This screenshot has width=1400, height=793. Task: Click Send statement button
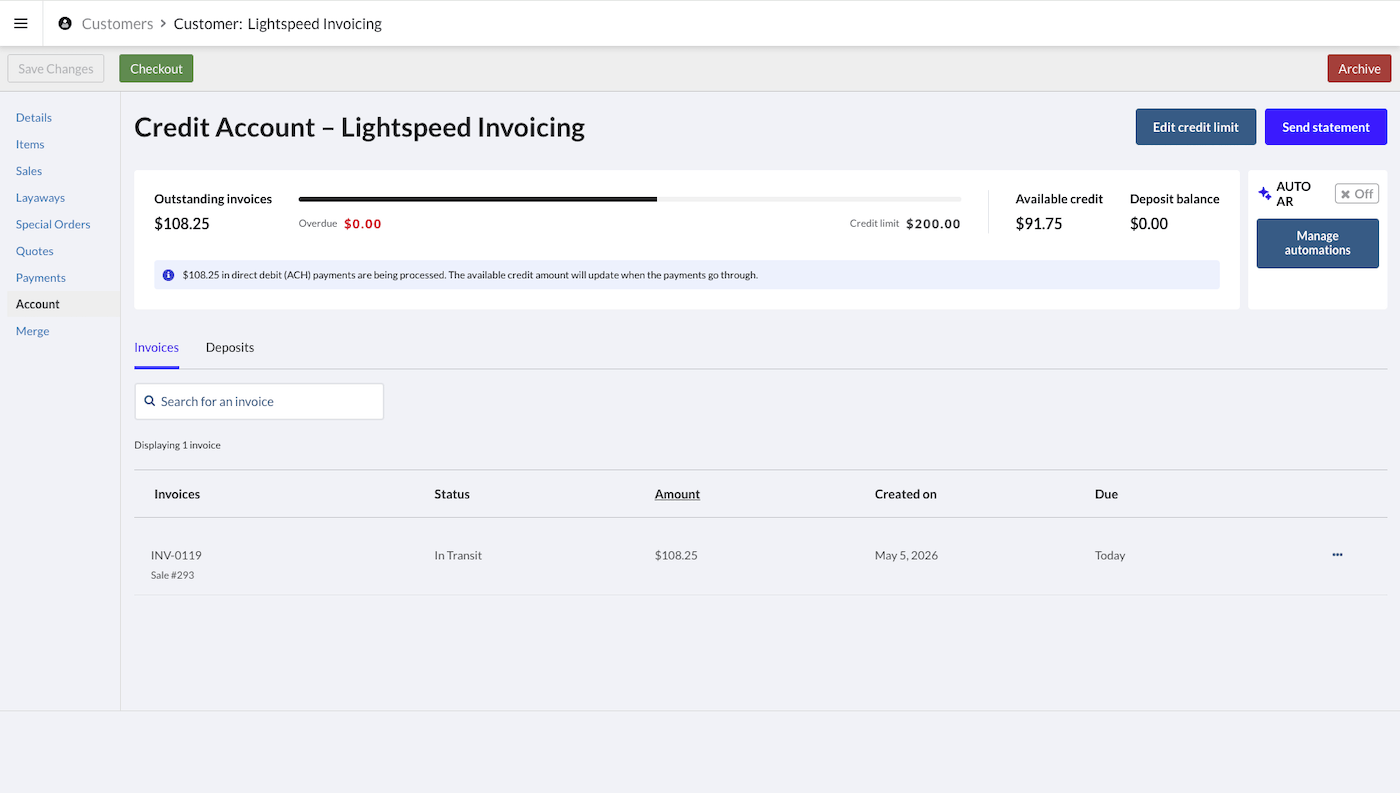[1326, 127]
